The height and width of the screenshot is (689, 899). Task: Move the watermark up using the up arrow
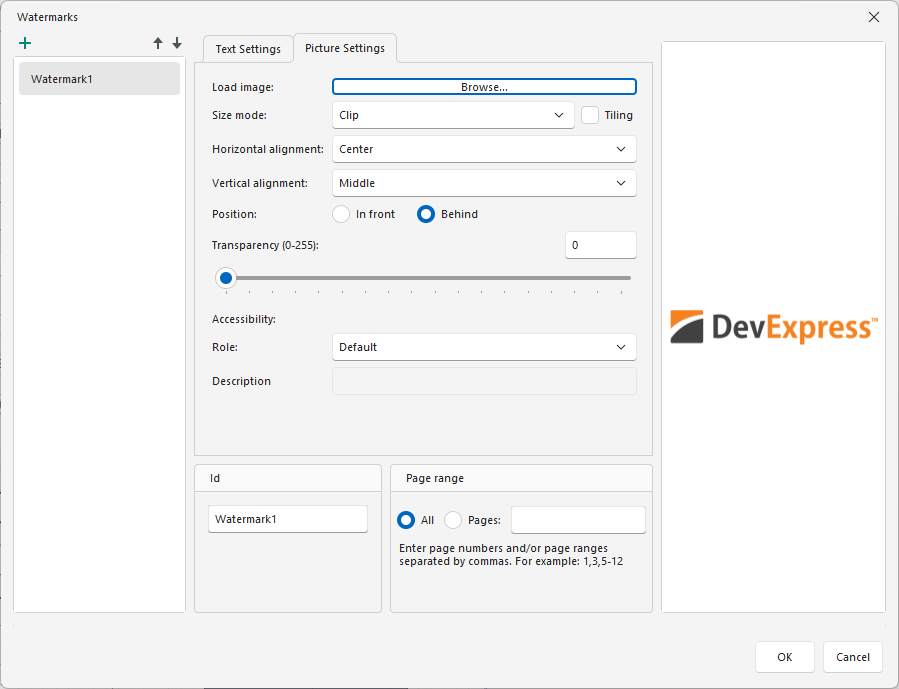(x=157, y=43)
